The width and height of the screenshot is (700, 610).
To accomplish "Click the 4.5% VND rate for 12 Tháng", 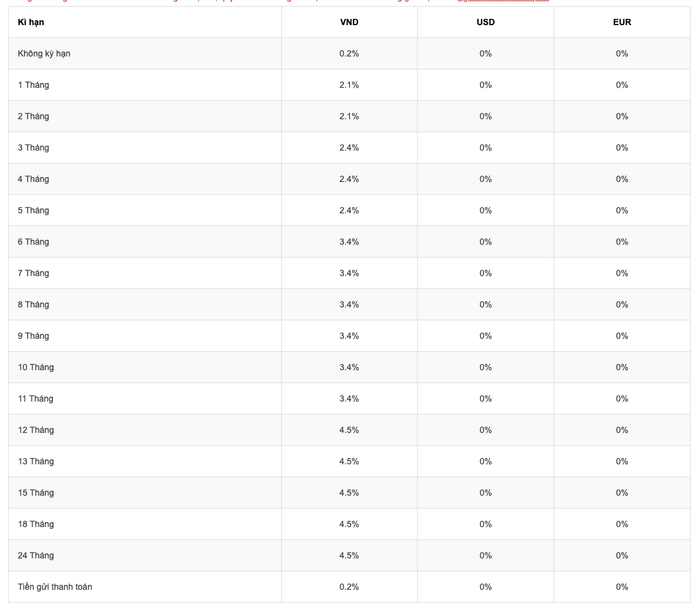I will [349, 430].
